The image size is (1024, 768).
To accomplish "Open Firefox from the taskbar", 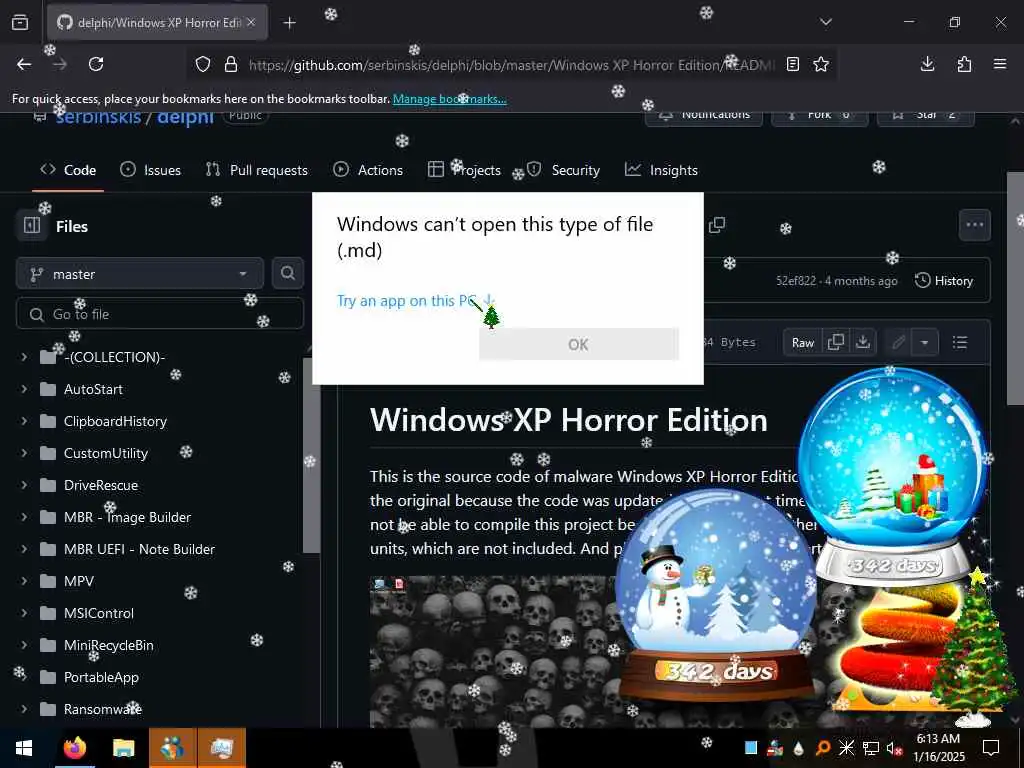I will coord(74,748).
